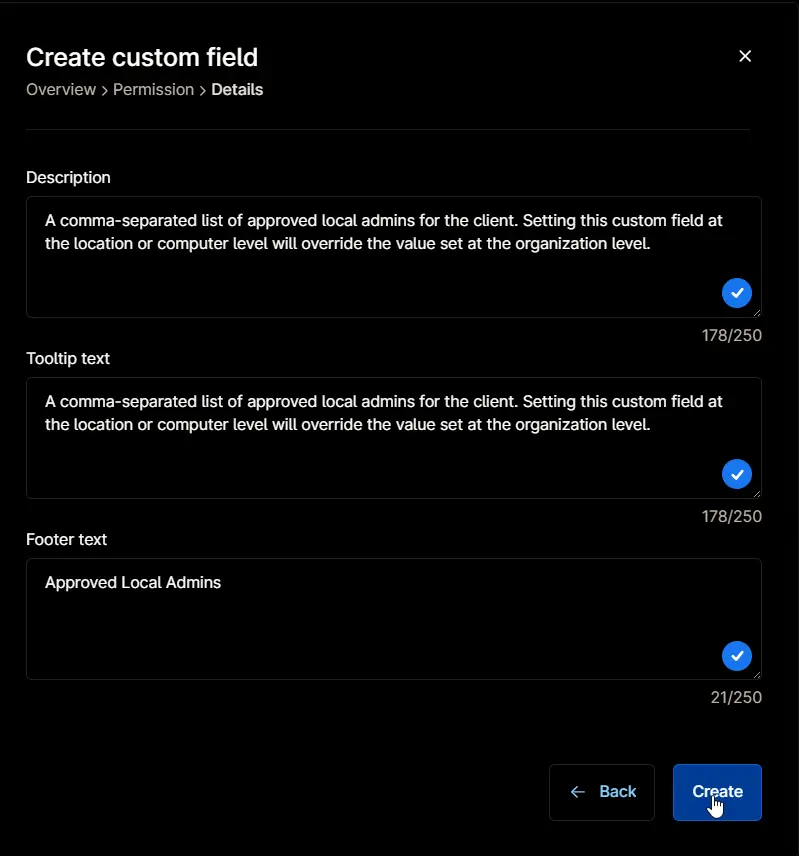Click inside the Description text area
This screenshot has width=799, height=856.
click(393, 257)
